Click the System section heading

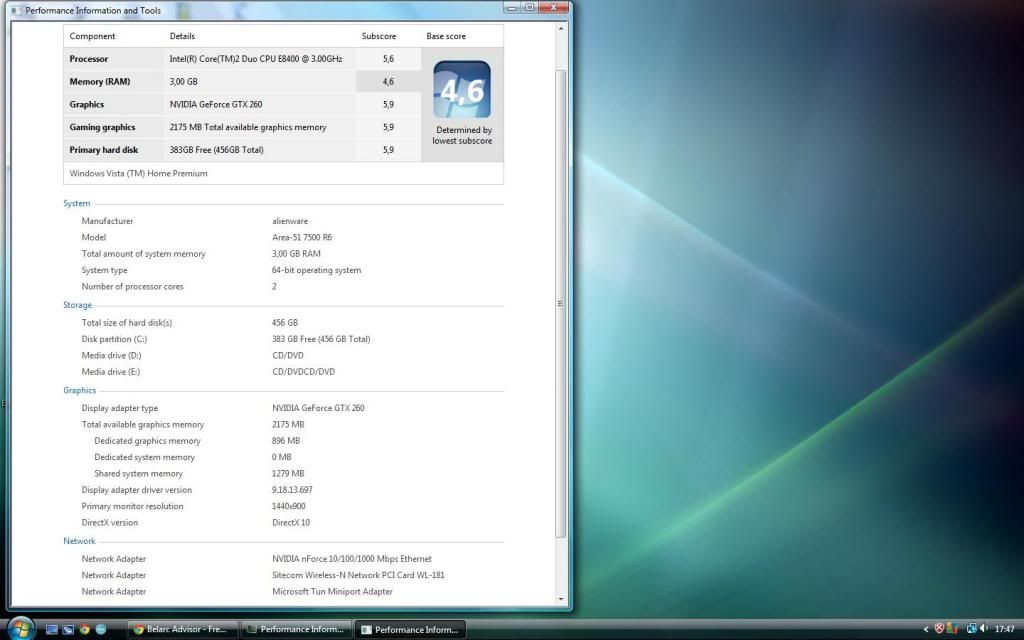coord(76,204)
